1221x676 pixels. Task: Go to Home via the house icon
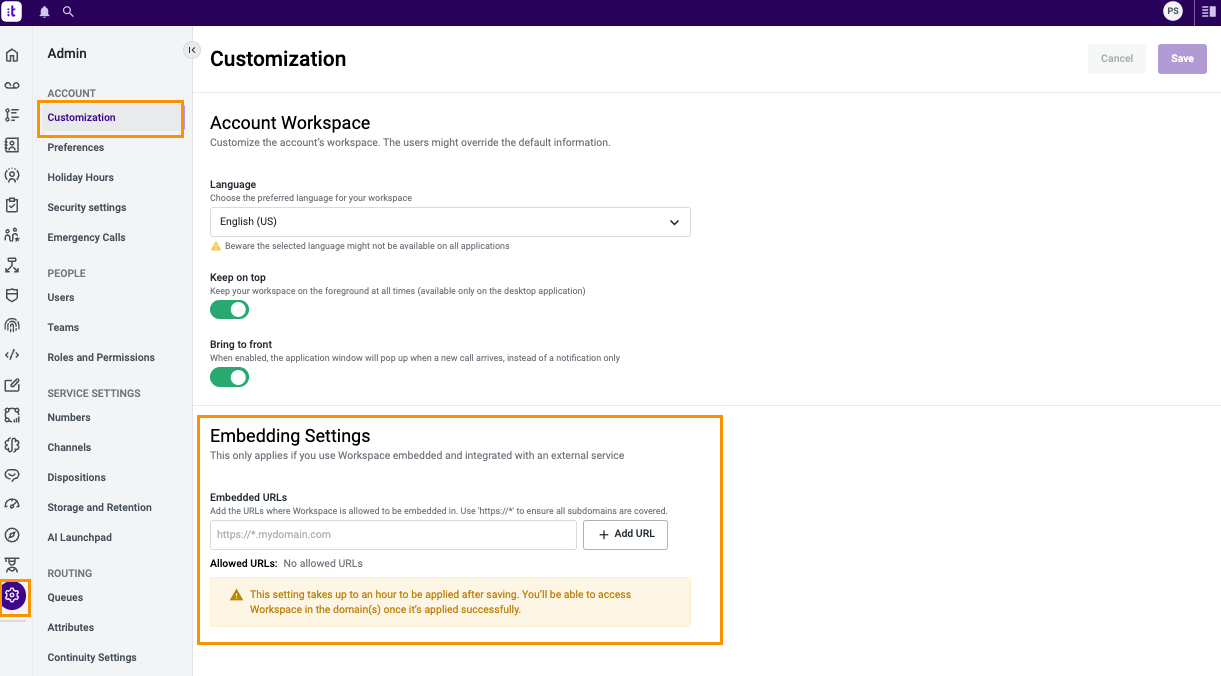(12, 55)
